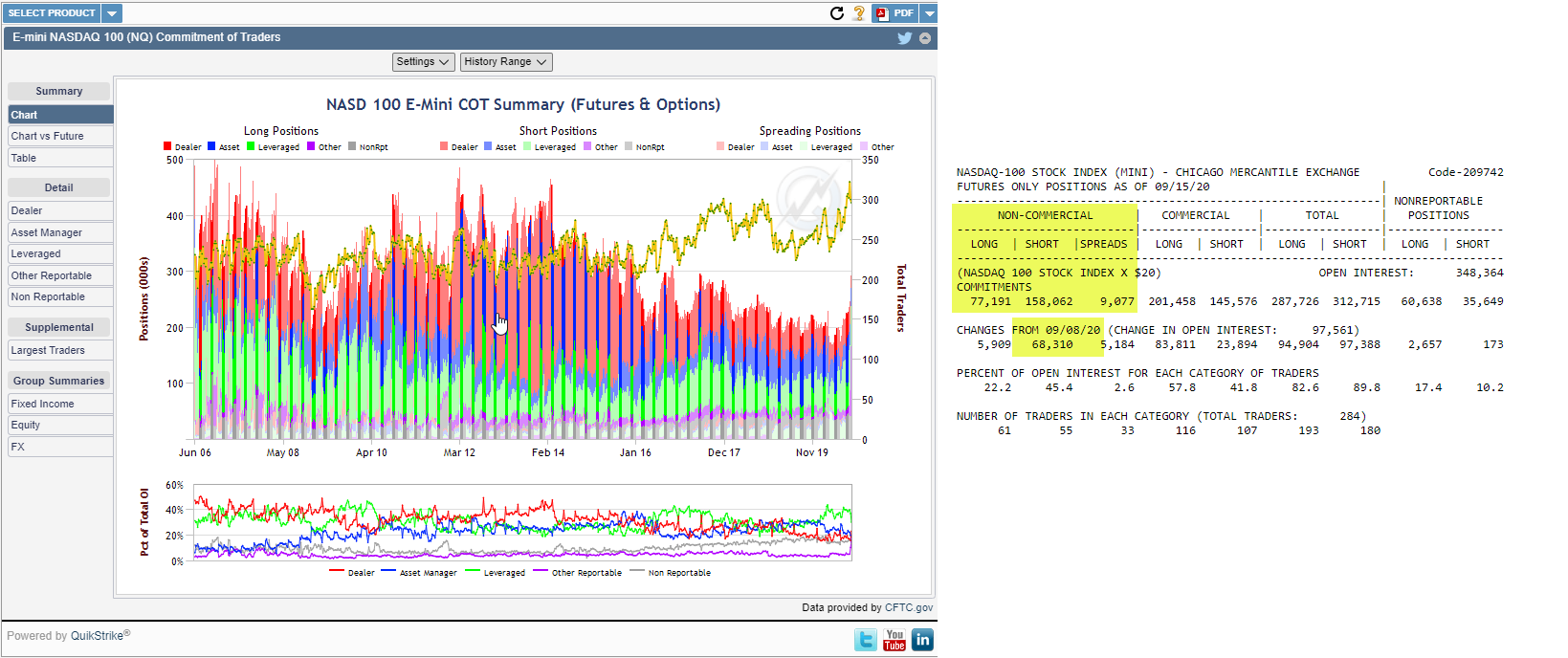Expand the SELECT PRODUCT dropdown arrow
This screenshot has height=658, width=1568.
112,13
